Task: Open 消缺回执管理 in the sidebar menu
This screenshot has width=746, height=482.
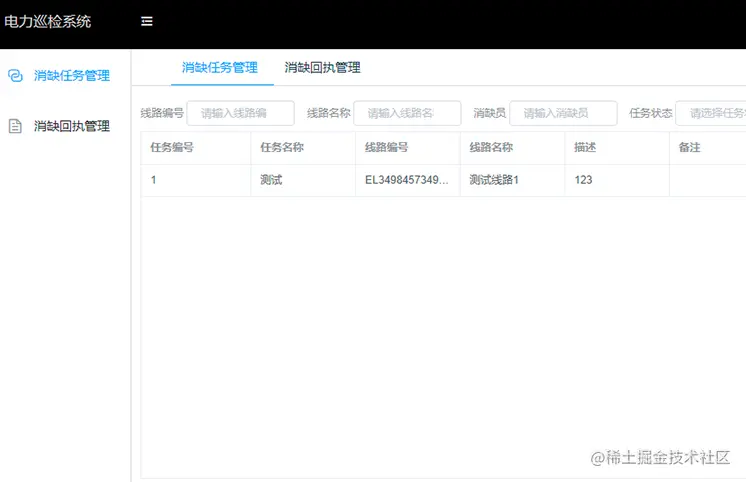Action: (72, 126)
